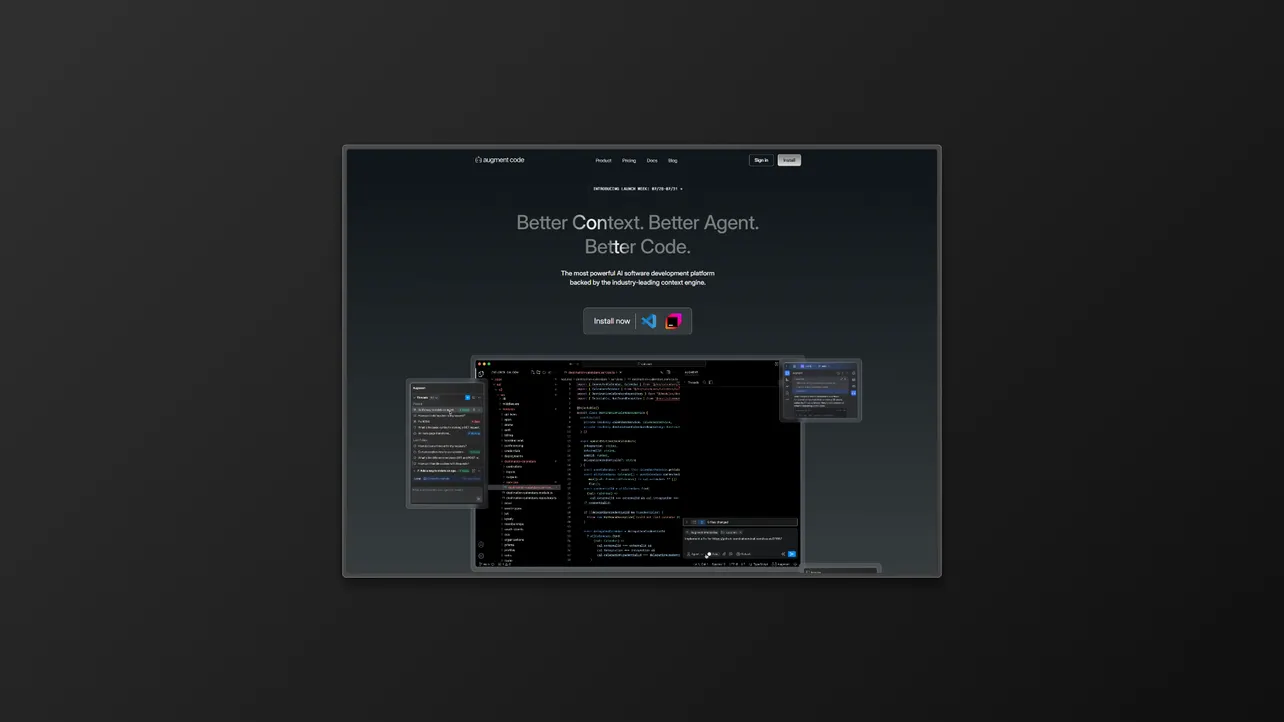Click the augment code logo
Viewport: 1284px width, 722px height.
coord(500,160)
